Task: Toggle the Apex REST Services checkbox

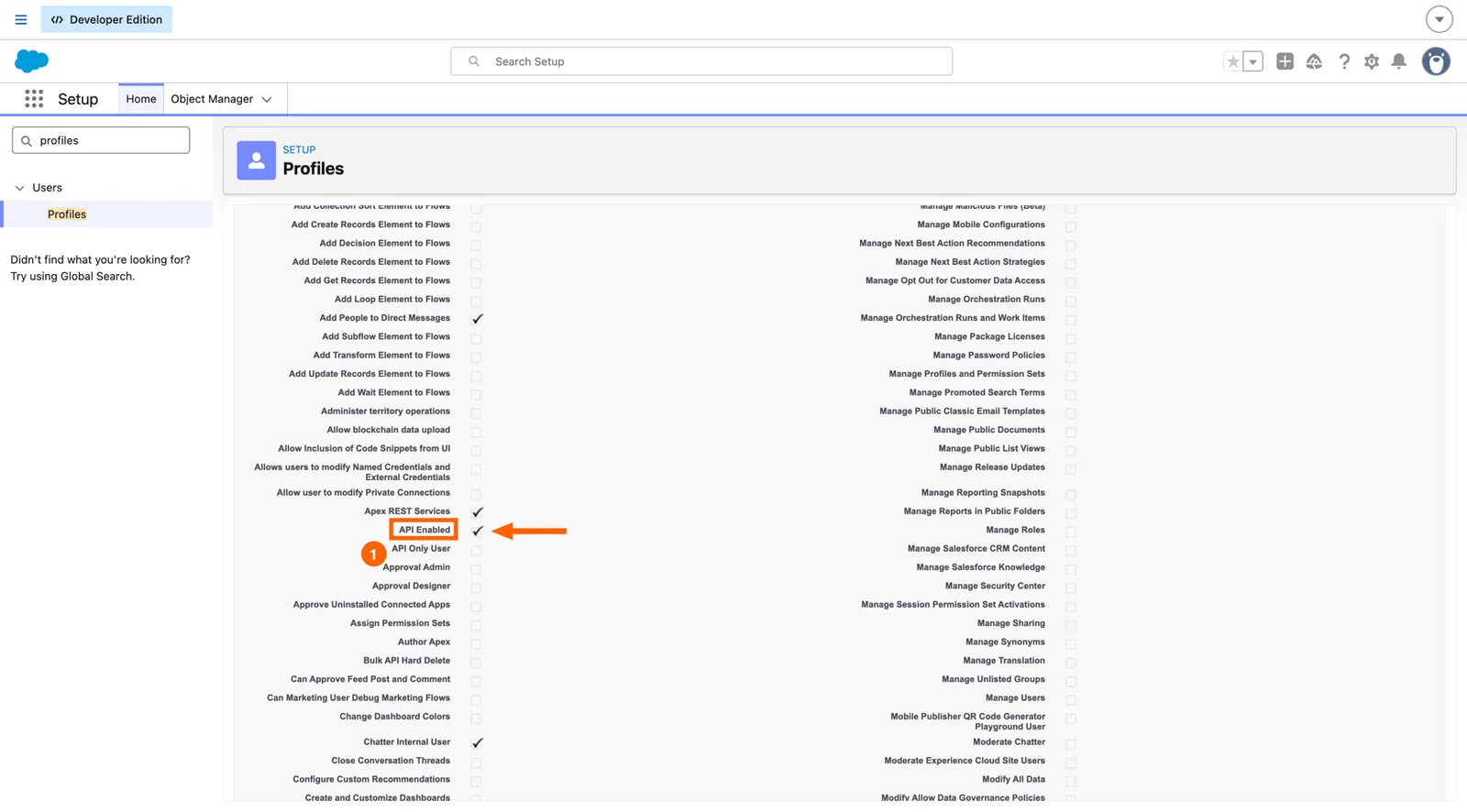Action: [x=477, y=512]
